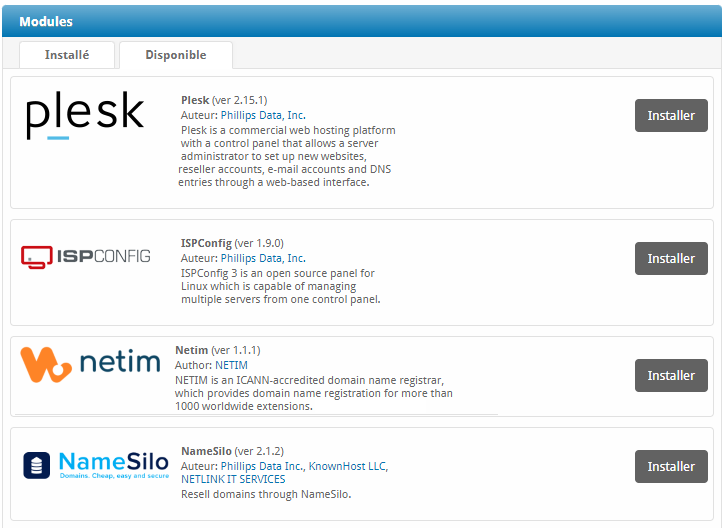Click the ISPConfig logo image
This screenshot has height=528, width=726.
pos(86,257)
